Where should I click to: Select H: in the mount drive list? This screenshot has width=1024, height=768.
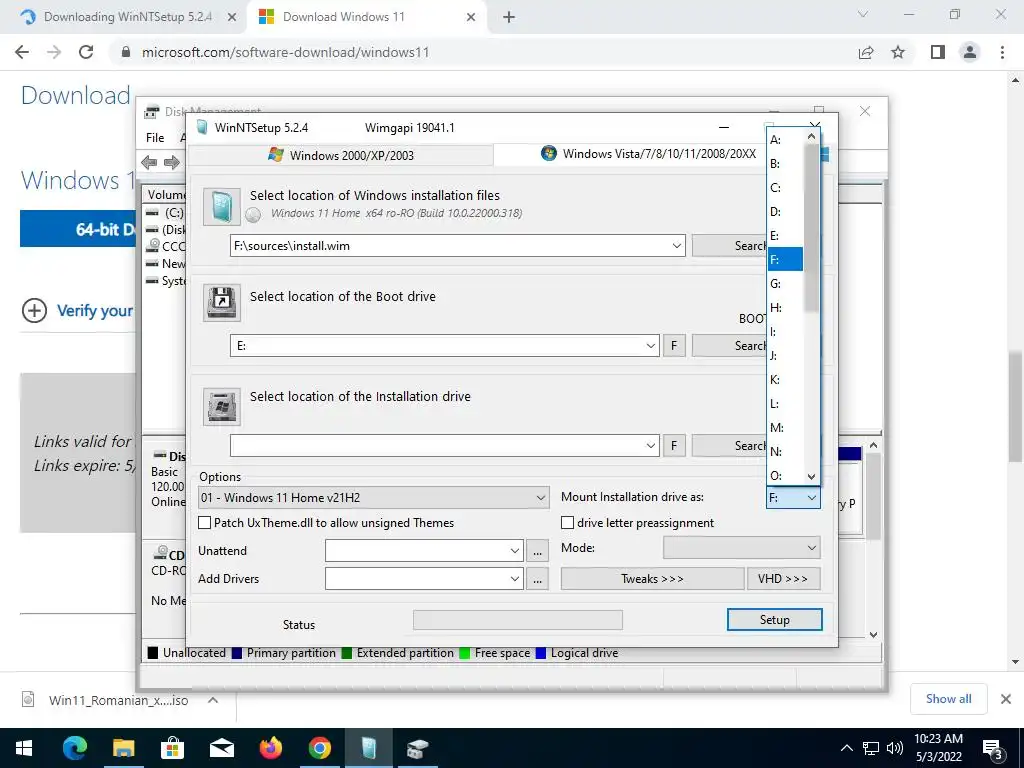[x=785, y=308]
